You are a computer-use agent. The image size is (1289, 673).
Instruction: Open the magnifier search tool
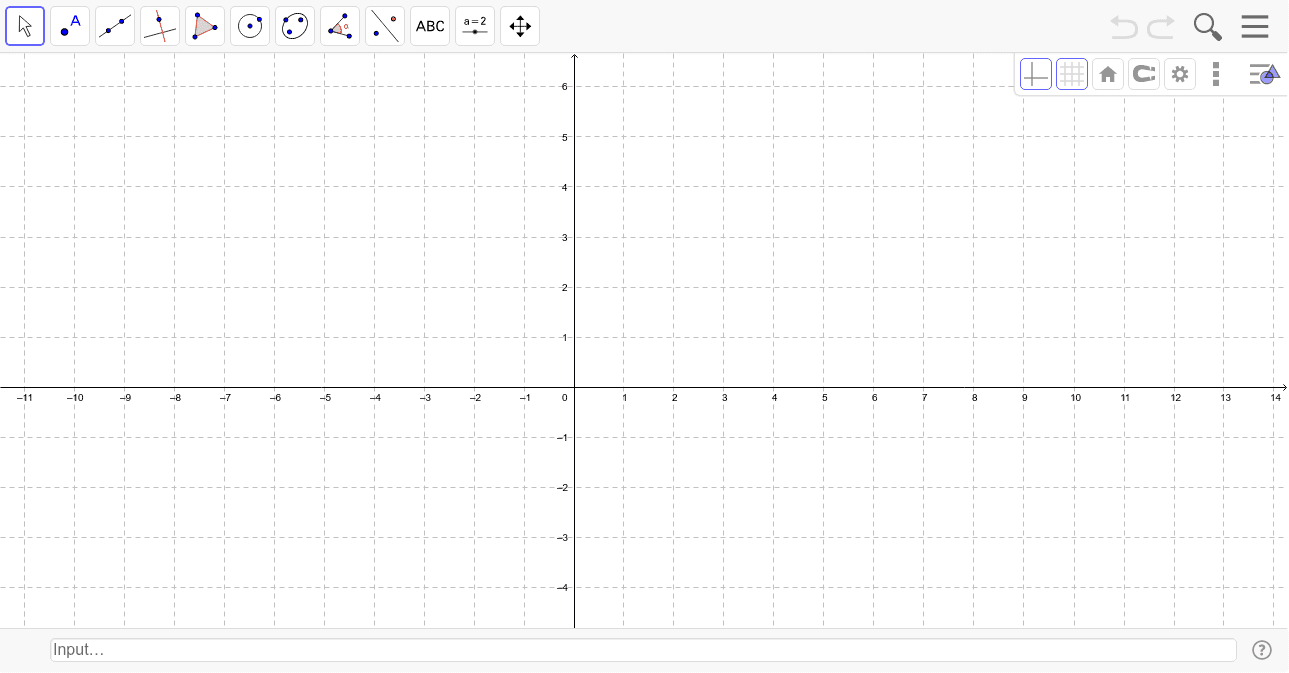(x=1208, y=27)
